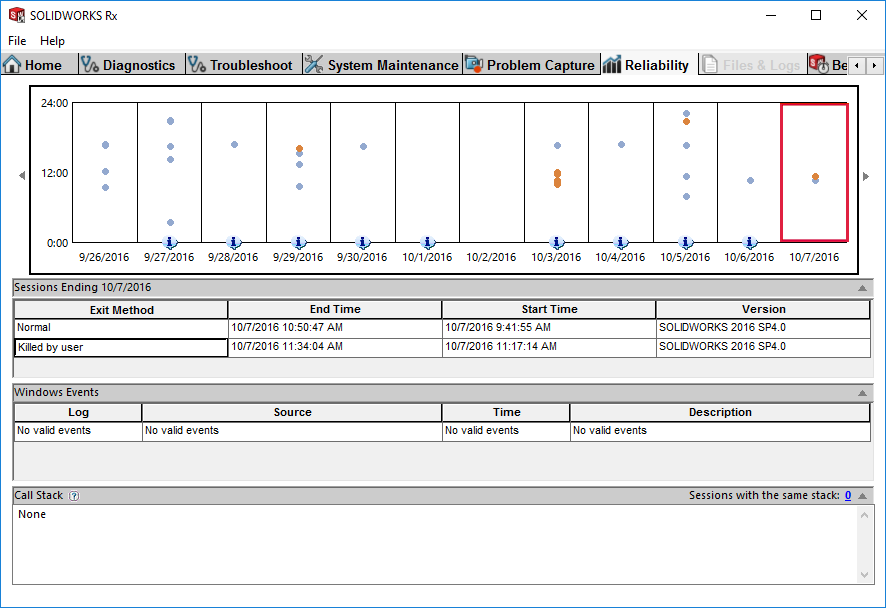Select the orange crash dot on 10/7/2016
This screenshot has width=886, height=608.
(815, 176)
